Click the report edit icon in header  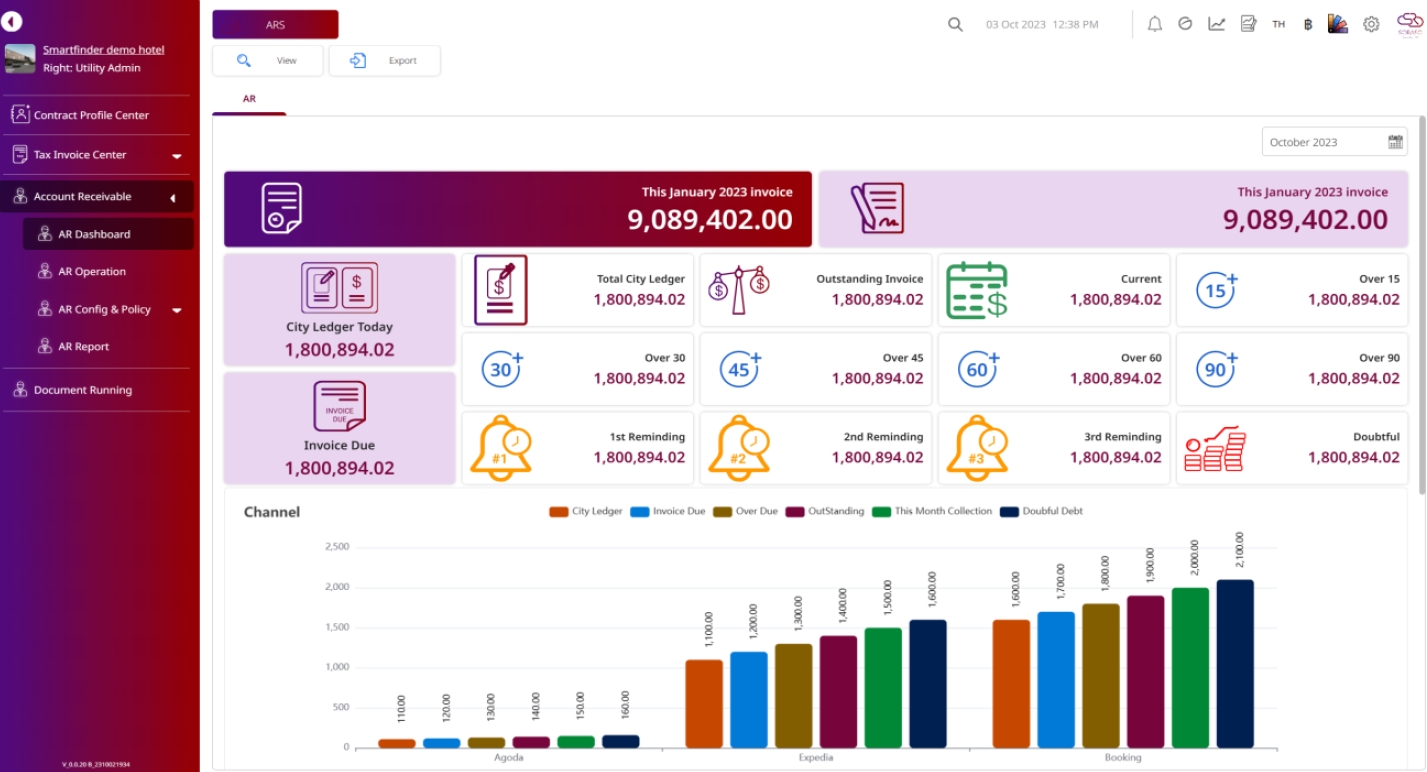click(x=1248, y=24)
